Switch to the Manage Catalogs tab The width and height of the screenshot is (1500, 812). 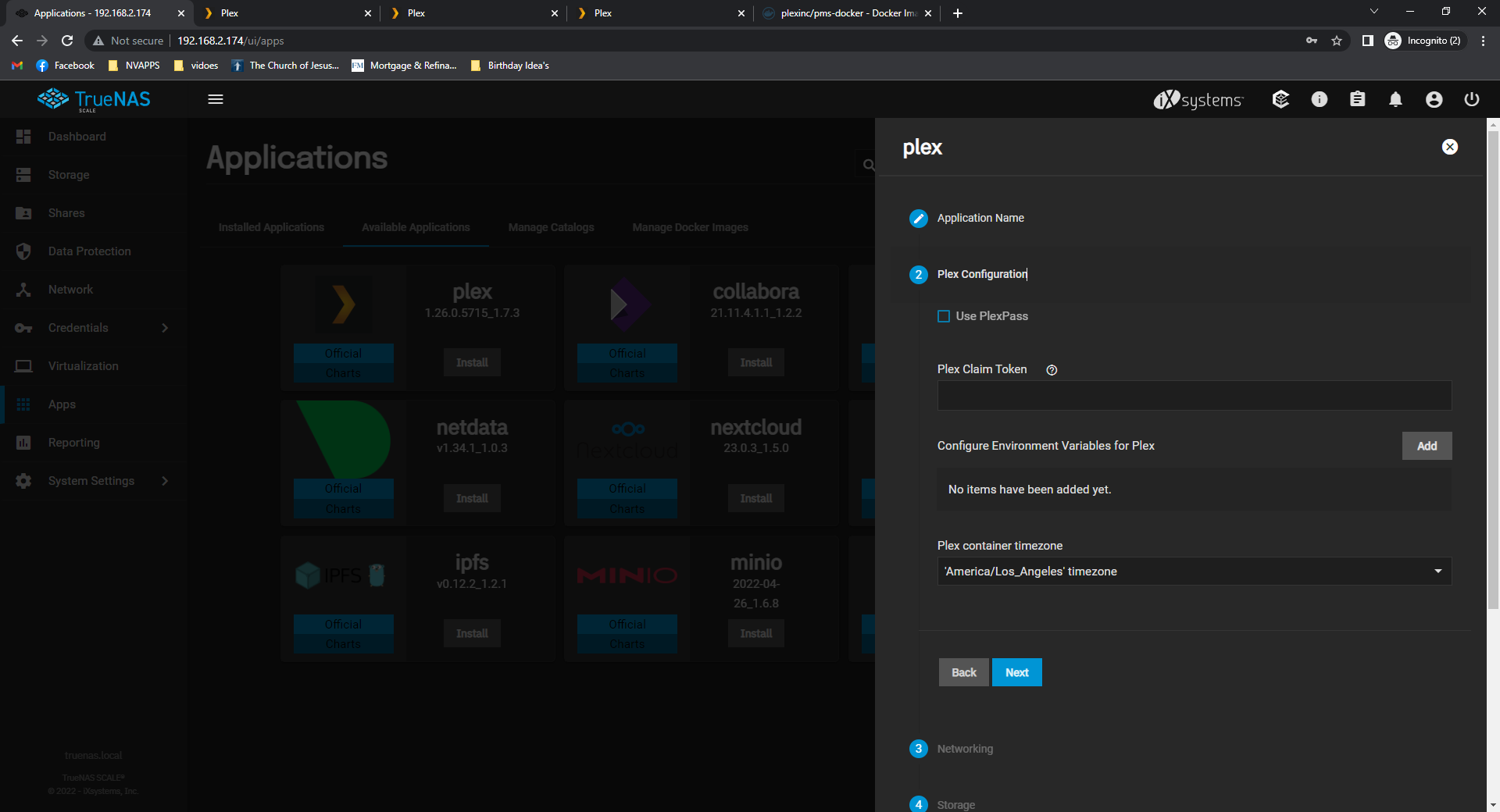tap(551, 227)
